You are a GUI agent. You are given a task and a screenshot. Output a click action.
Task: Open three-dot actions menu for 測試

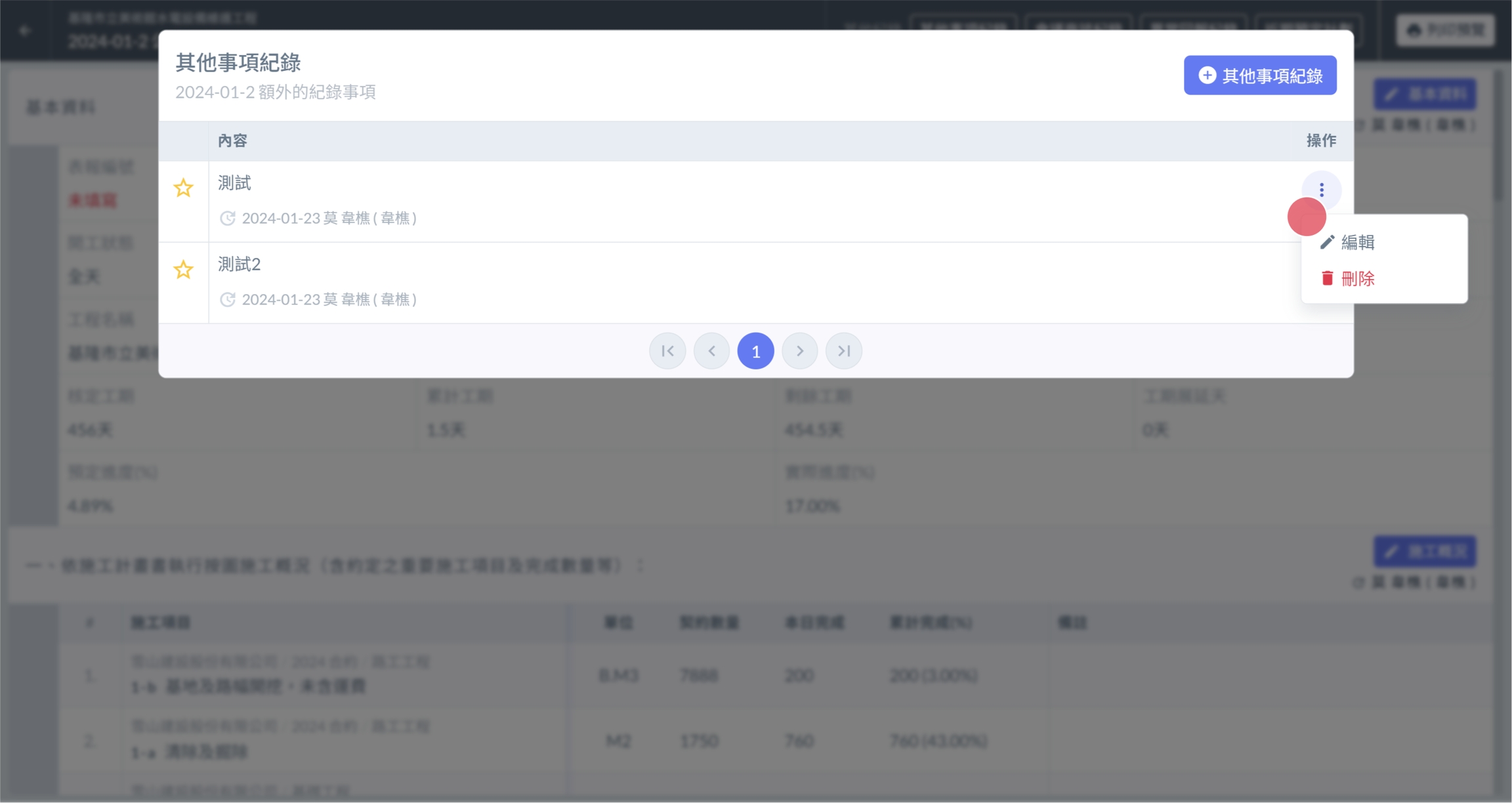click(x=1321, y=190)
